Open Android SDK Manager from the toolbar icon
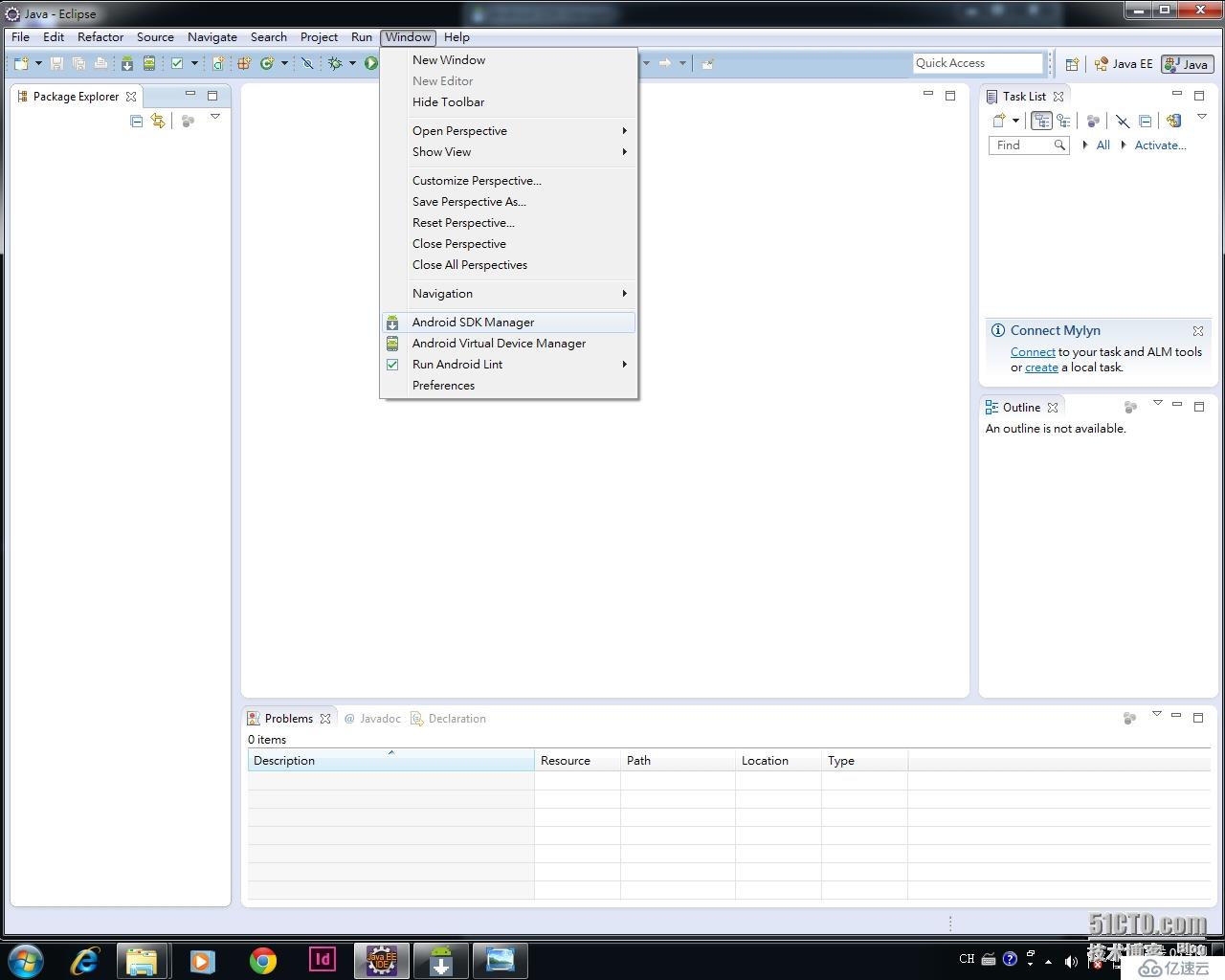Screen dimensions: 1225x980 point(127,63)
